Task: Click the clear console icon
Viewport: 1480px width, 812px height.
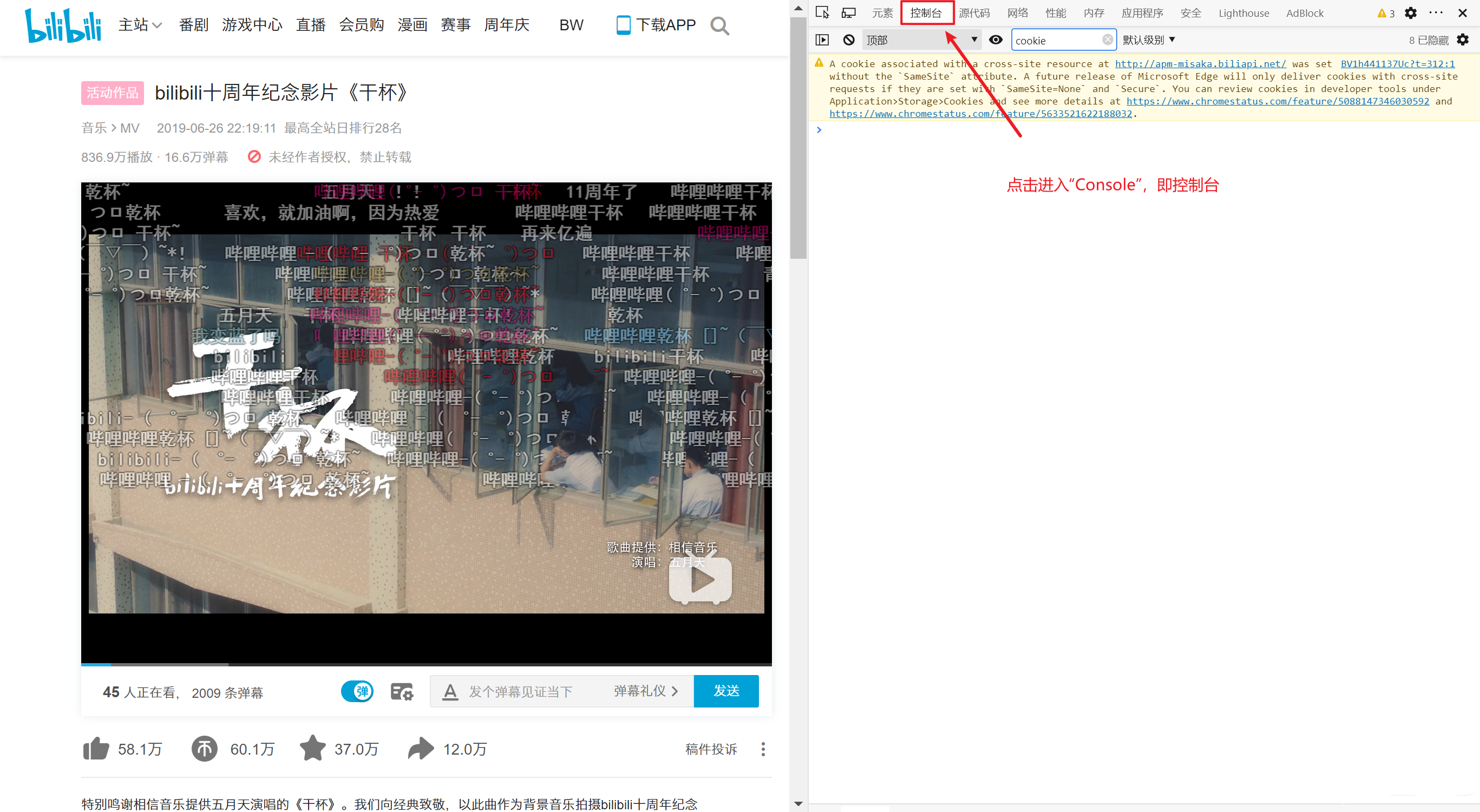Action: (849, 40)
